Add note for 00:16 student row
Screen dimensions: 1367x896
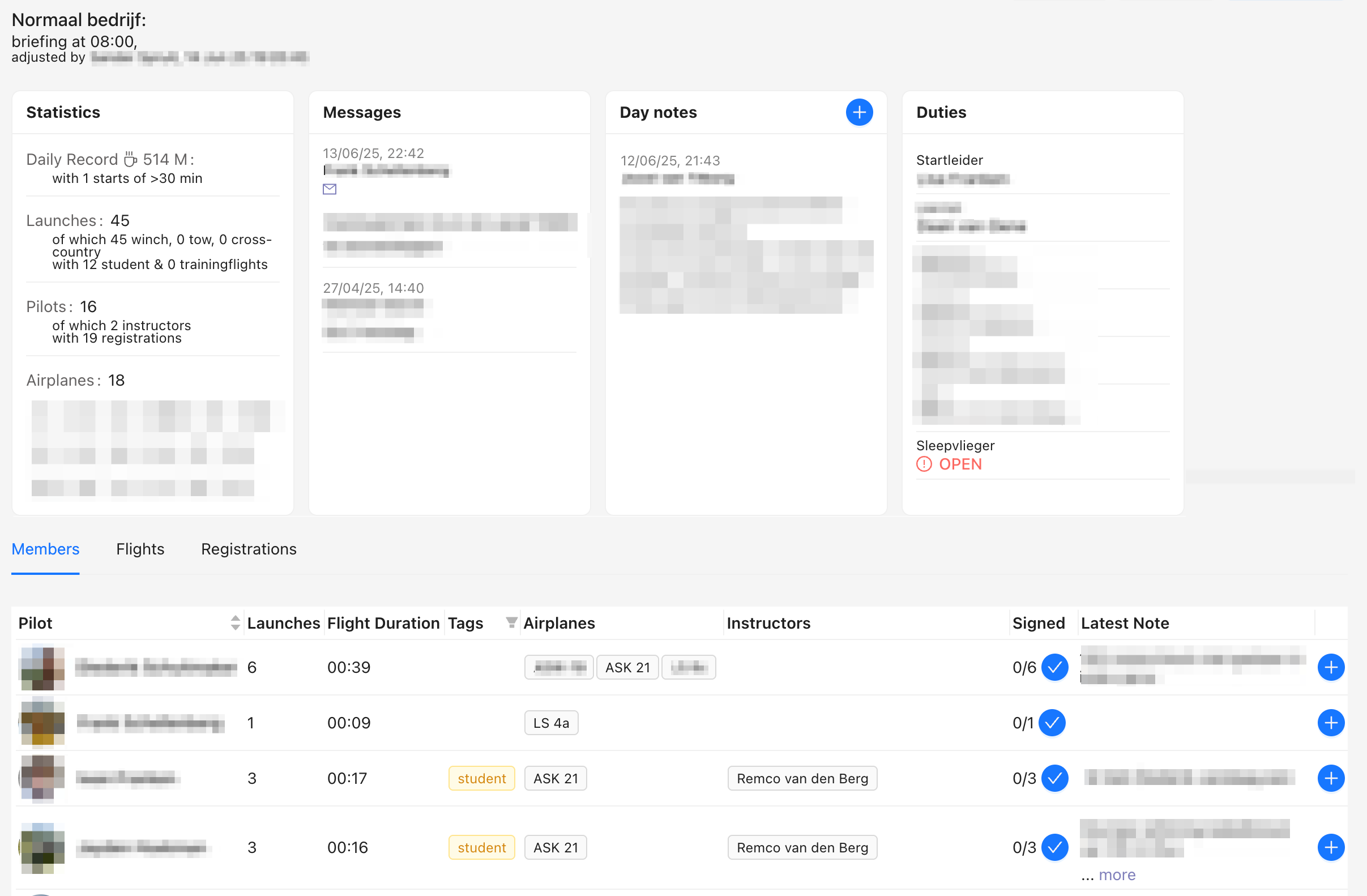(x=1330, y=847)
